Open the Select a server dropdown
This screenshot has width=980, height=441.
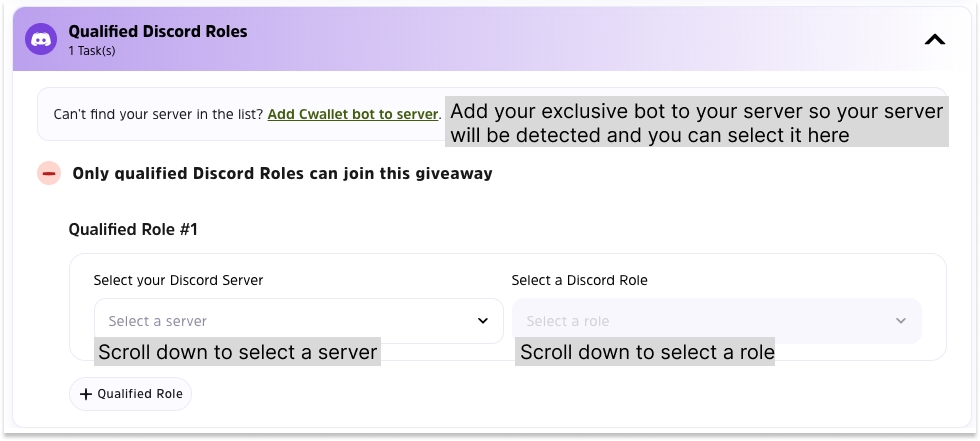[x=299, y=320]
